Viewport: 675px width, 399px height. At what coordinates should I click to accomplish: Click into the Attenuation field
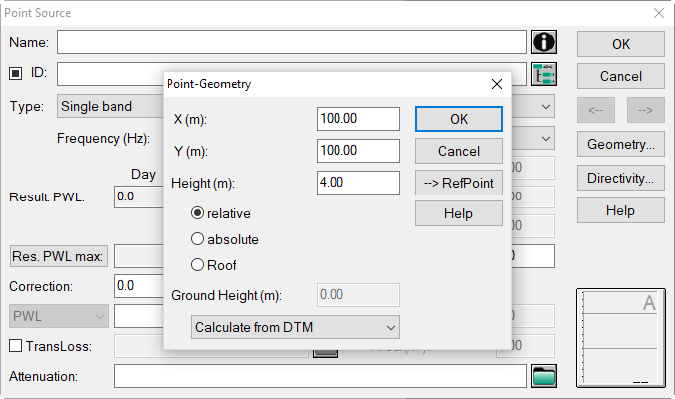tap(320, 376)
